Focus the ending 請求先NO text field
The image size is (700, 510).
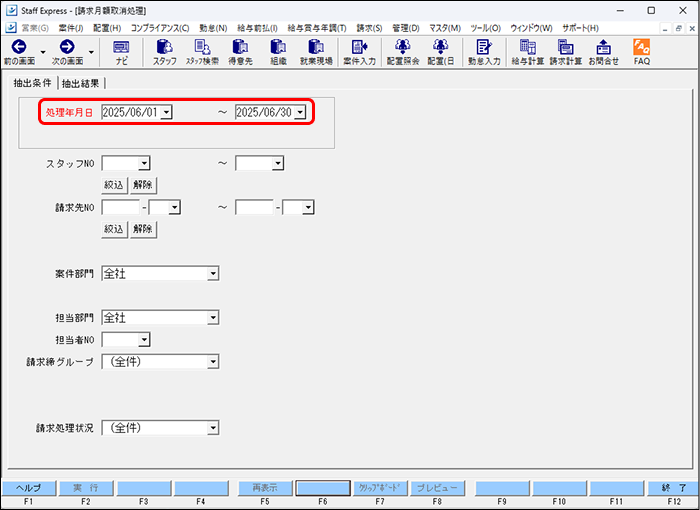pos(255,207)
